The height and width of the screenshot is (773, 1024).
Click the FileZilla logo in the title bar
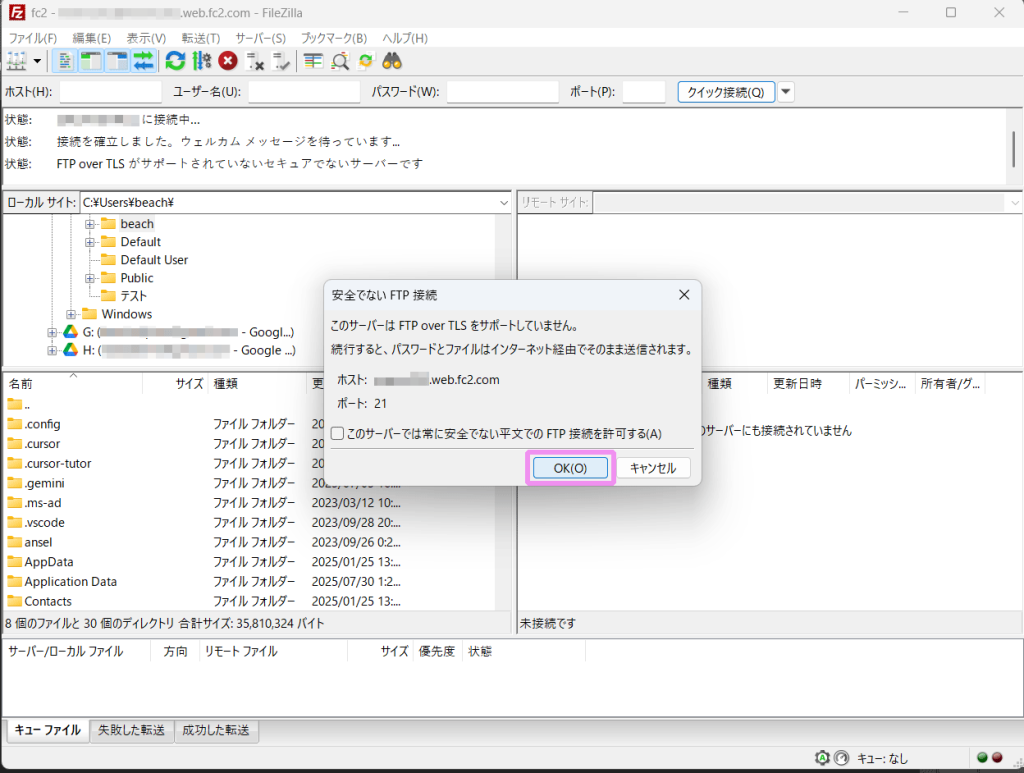pyautogui.click(x=17, y=12)
